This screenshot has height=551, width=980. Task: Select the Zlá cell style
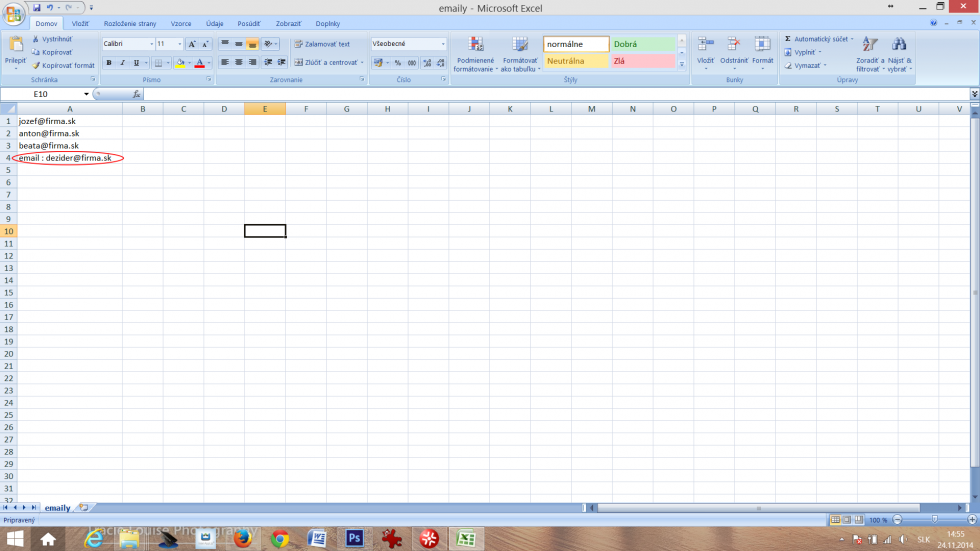(x=644, y=61)
